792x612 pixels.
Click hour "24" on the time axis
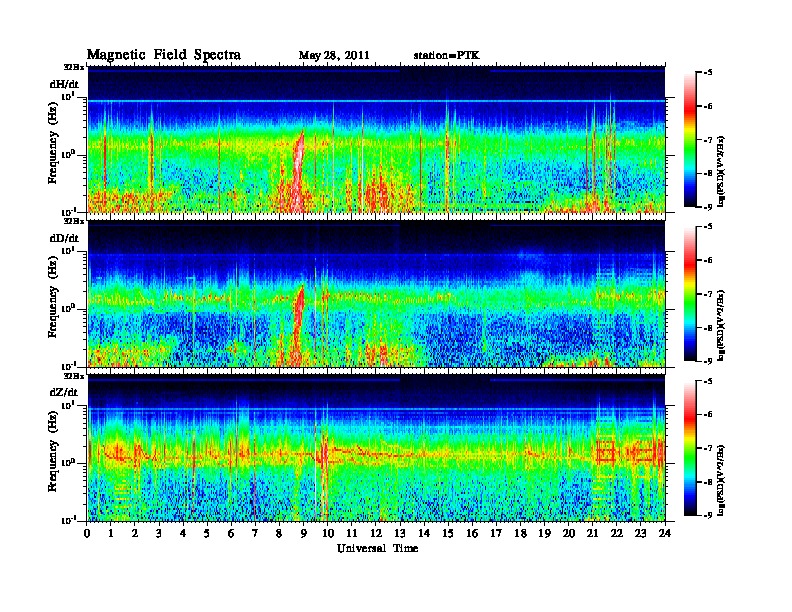[665, 534]
